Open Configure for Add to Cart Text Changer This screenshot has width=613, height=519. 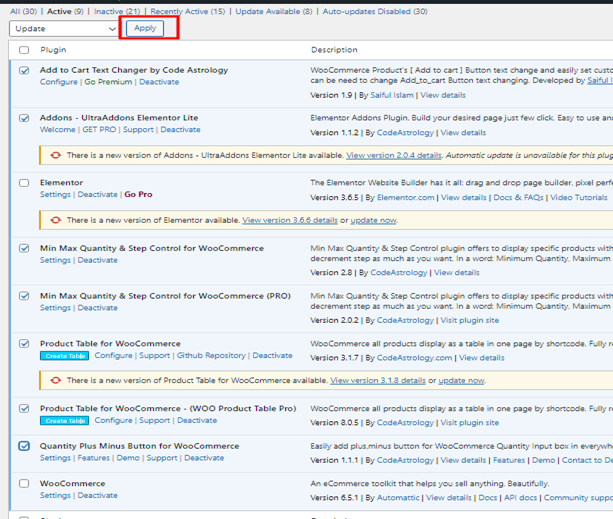pyautogui.click(x=59, y=82)
